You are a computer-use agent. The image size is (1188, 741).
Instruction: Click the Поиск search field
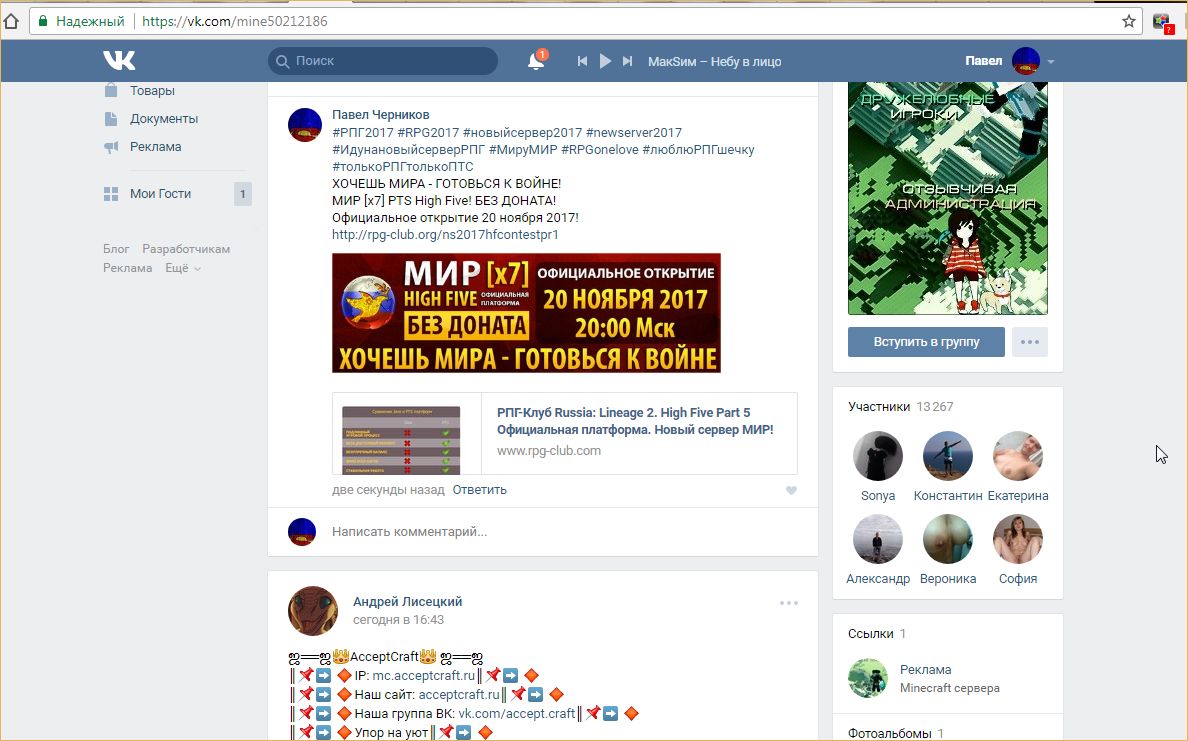pyautogui.click(x=383, y=61)
